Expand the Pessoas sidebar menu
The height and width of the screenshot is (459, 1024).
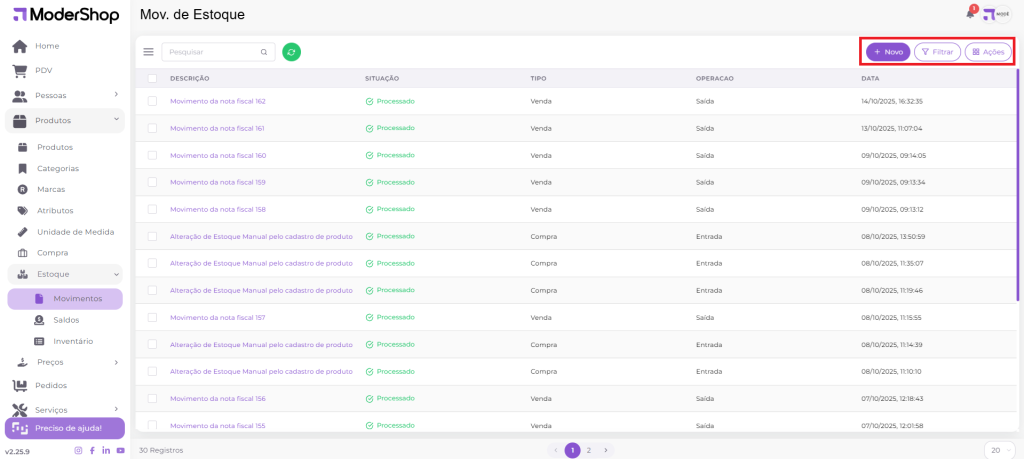point(64,95)
